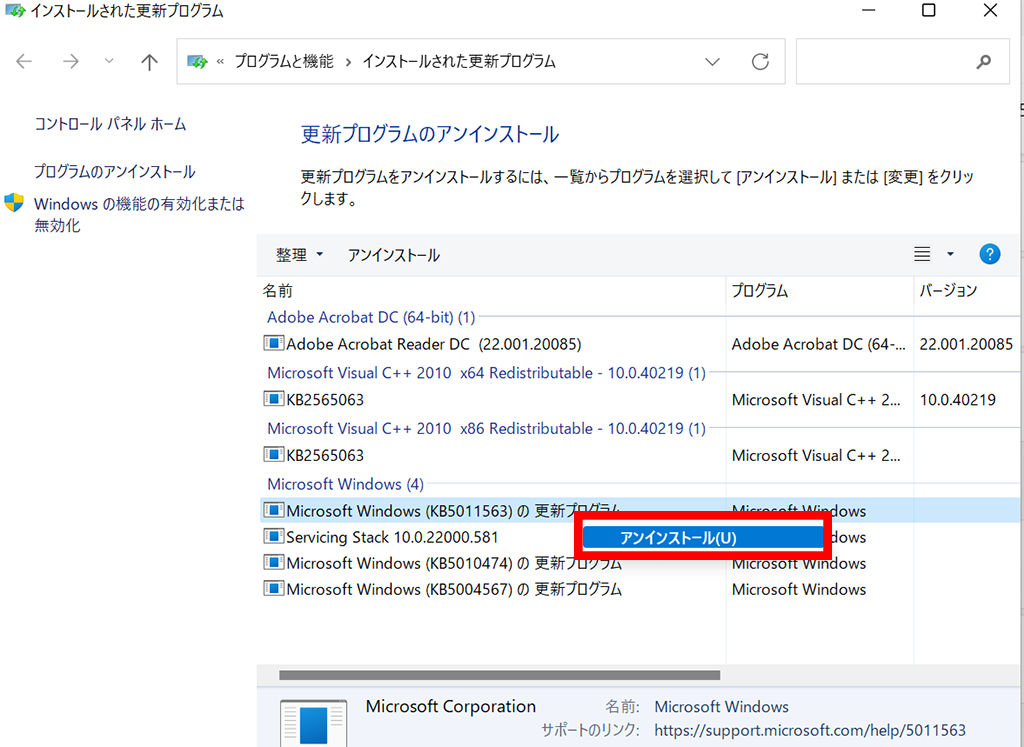Open プログラムのアンインストール in the sidebar
This screenshot has height=747, width=1024.
pyautogui.click(x=113, y=171)
